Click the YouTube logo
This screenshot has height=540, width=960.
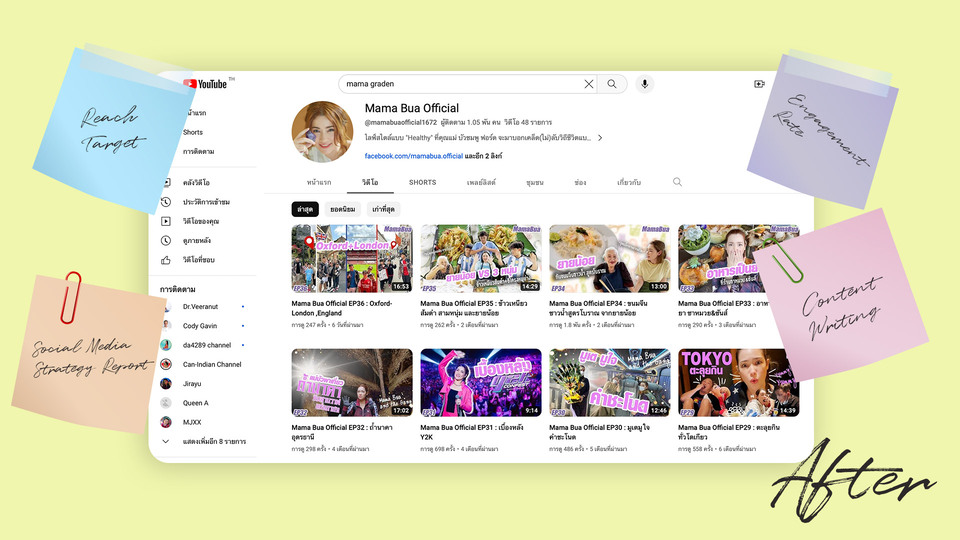point(205,84)
